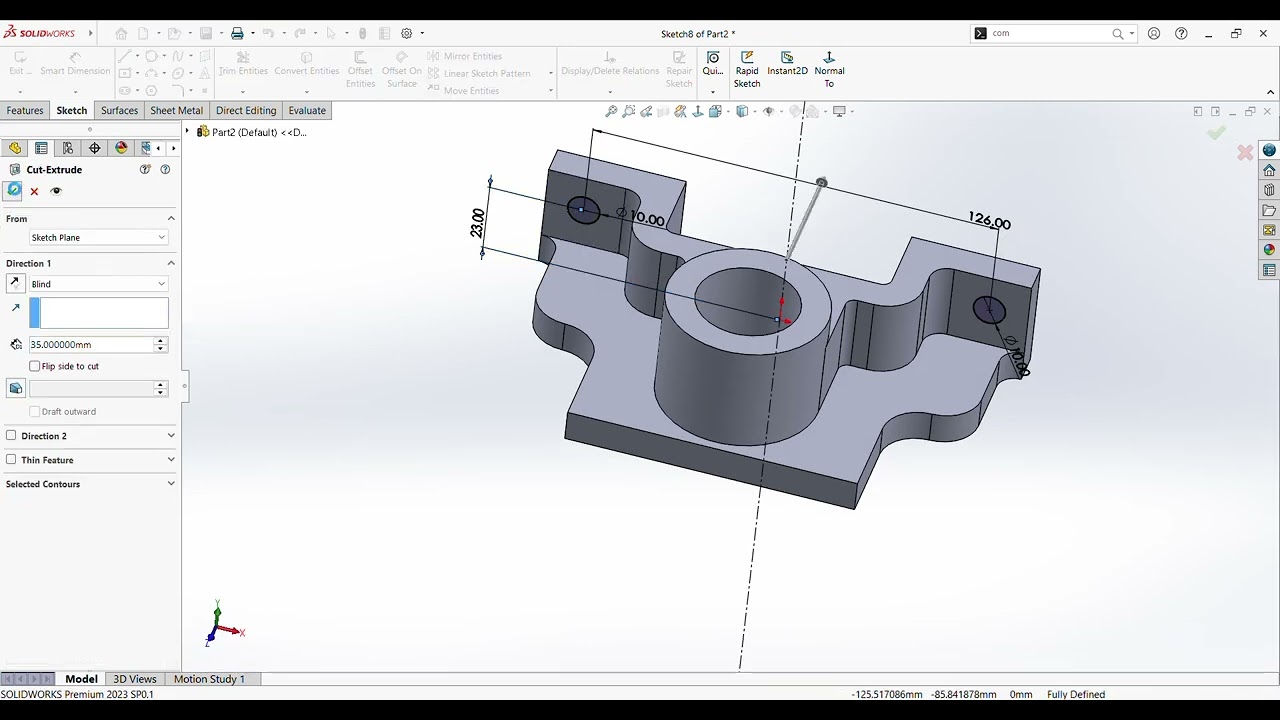The height and width of the screenshot is (720, 1280).
Task: Open the File Explorer folder icon in the task pane
Action: pyautogui.click(x=1269, y=210)
